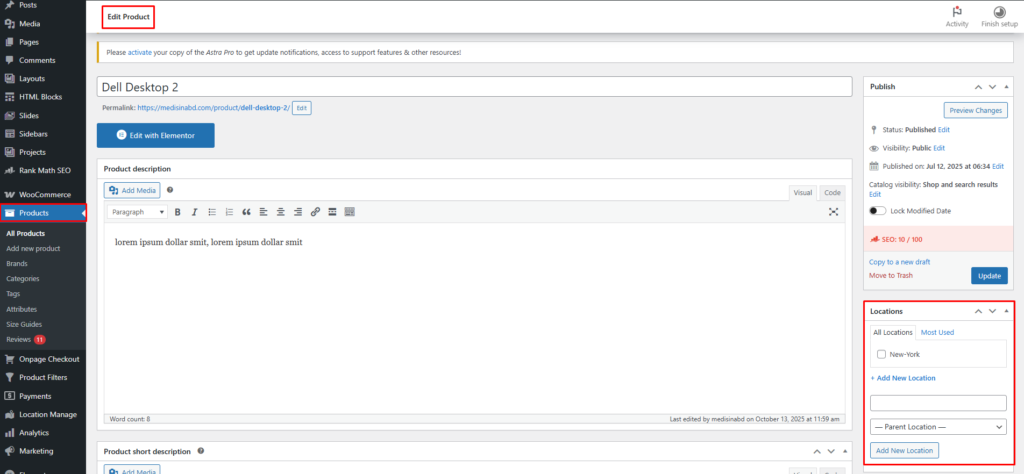
Task: Click the new location name input field
Action: click(937, 403)
